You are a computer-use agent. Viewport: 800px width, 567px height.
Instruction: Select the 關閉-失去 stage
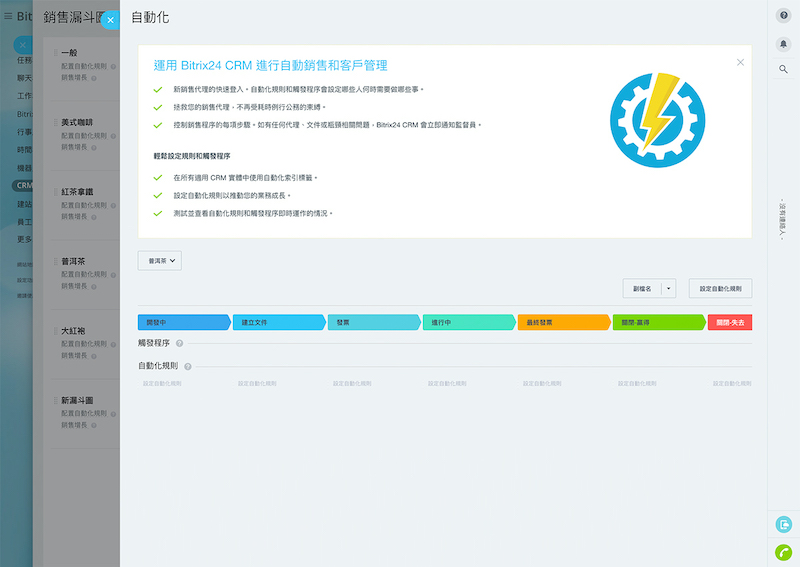(730, 323)
